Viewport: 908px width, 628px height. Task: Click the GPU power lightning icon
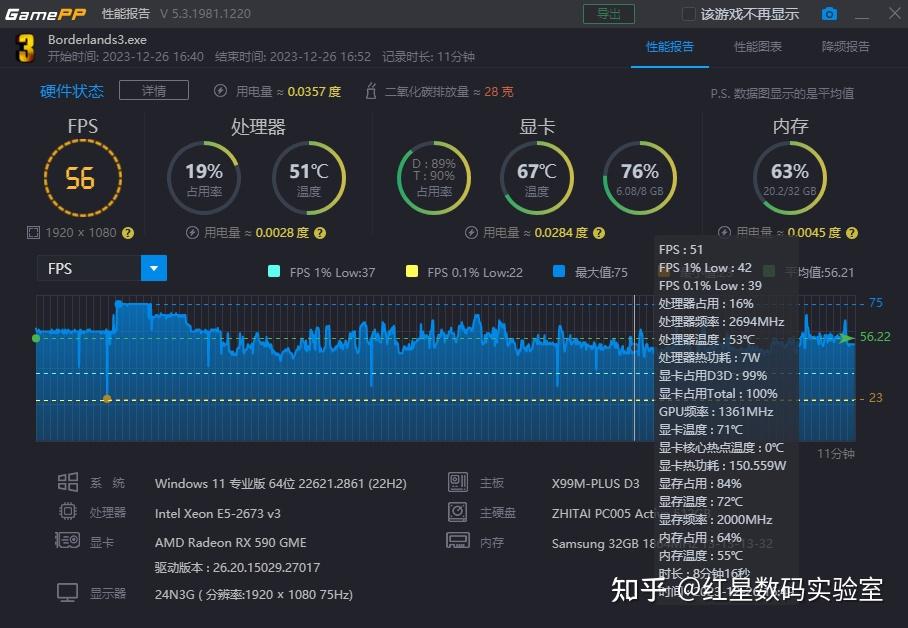pos(471,233)
